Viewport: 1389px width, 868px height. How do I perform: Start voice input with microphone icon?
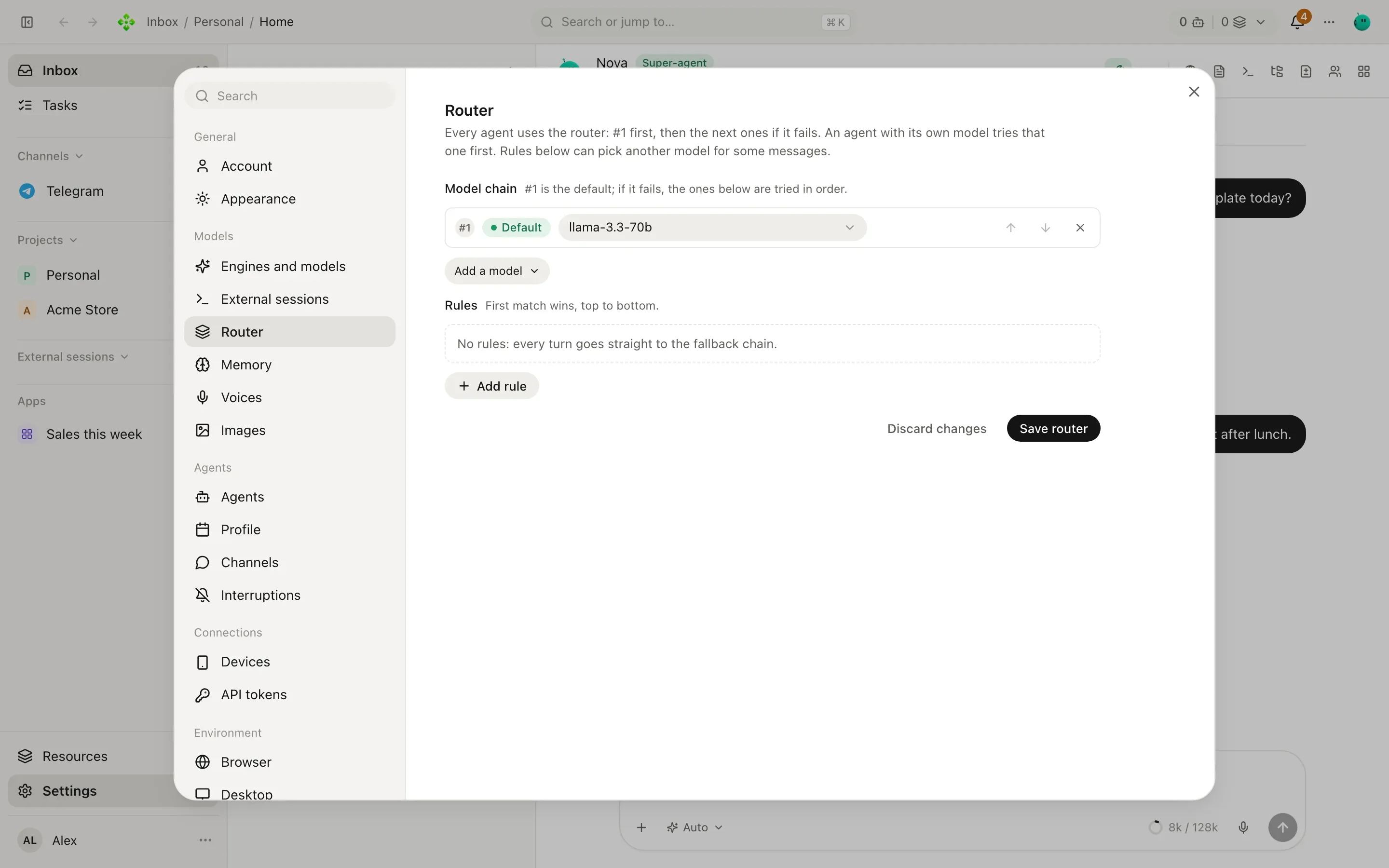pos(1243,827)
